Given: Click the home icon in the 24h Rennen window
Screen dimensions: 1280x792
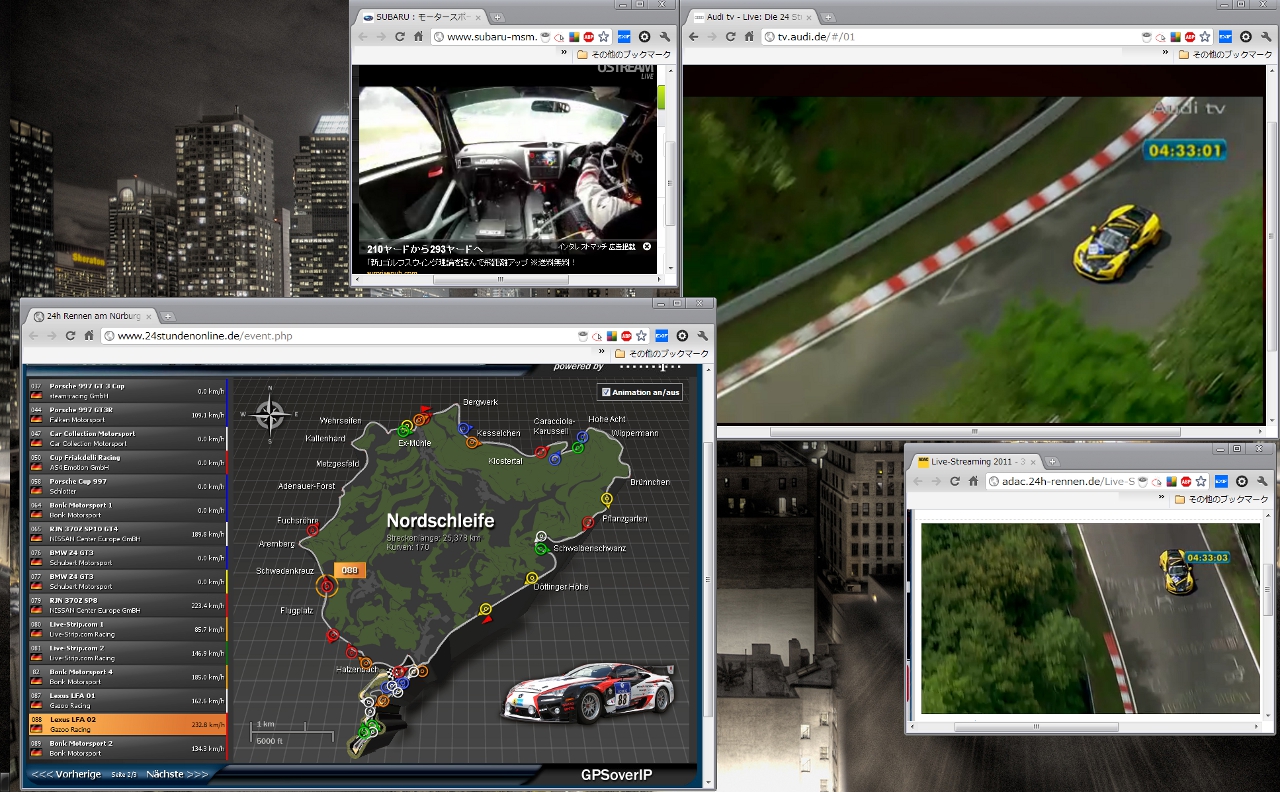Looking at the screenshot, I should [89, 335].
